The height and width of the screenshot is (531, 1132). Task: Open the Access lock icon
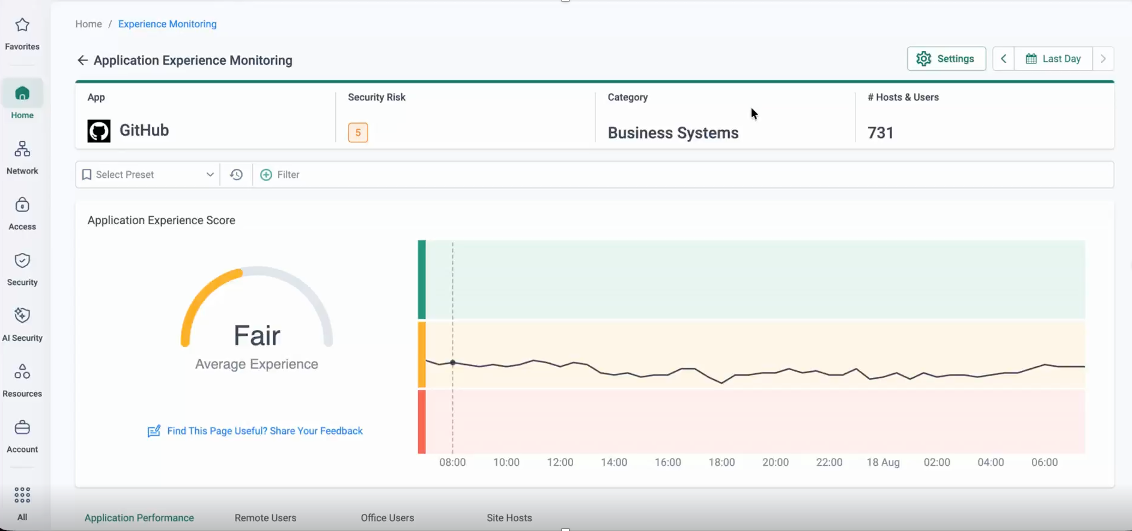[22, 205]
